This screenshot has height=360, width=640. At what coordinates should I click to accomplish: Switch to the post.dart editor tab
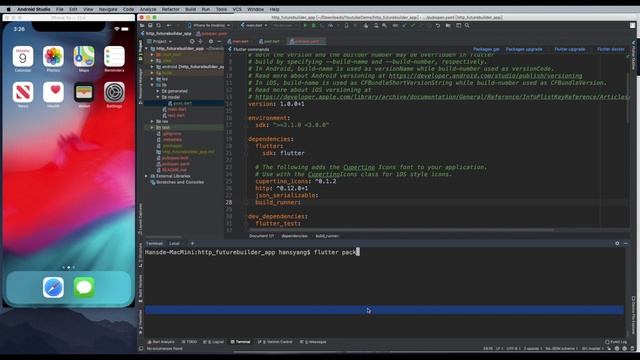tap(271, 41)
